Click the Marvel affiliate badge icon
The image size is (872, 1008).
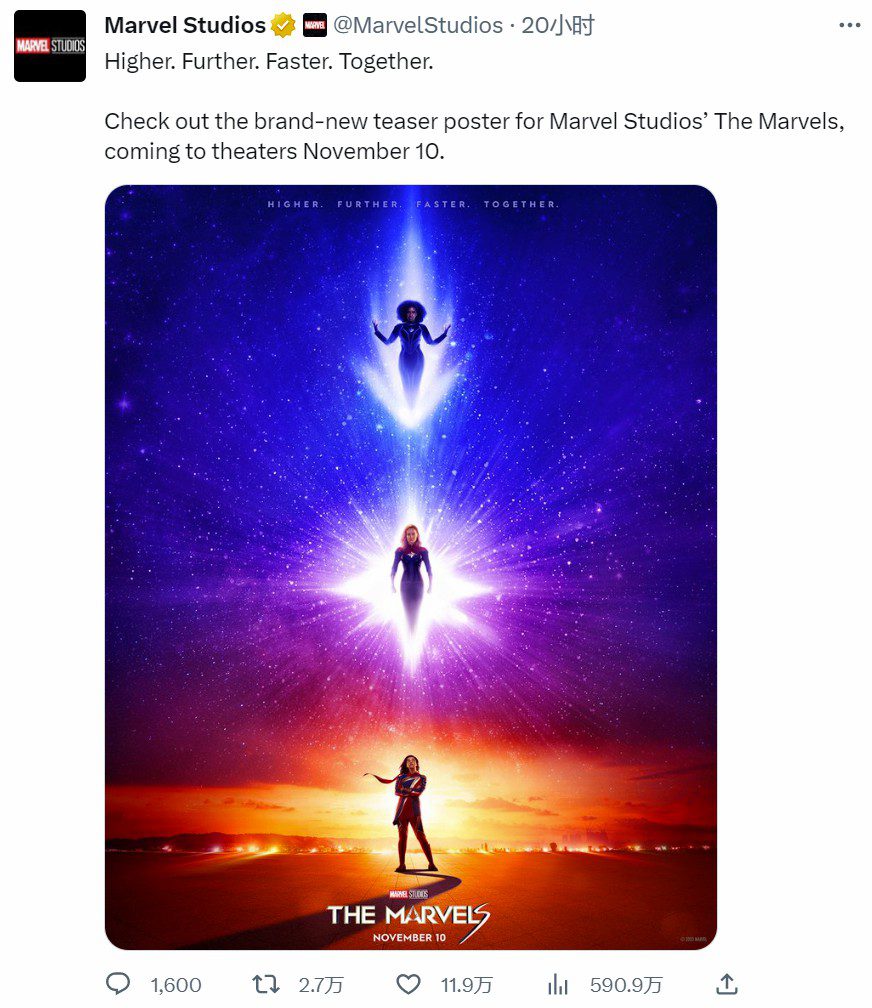coord(315,26)
